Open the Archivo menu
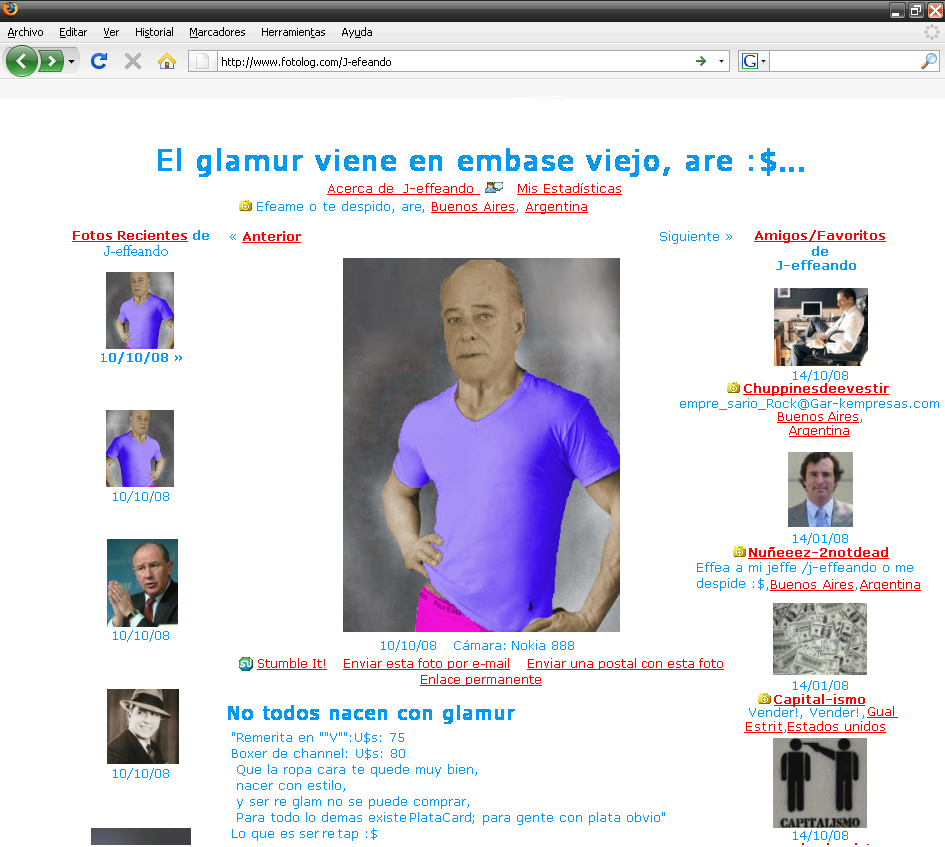945x847 pixels. click(x=25, y=32)
